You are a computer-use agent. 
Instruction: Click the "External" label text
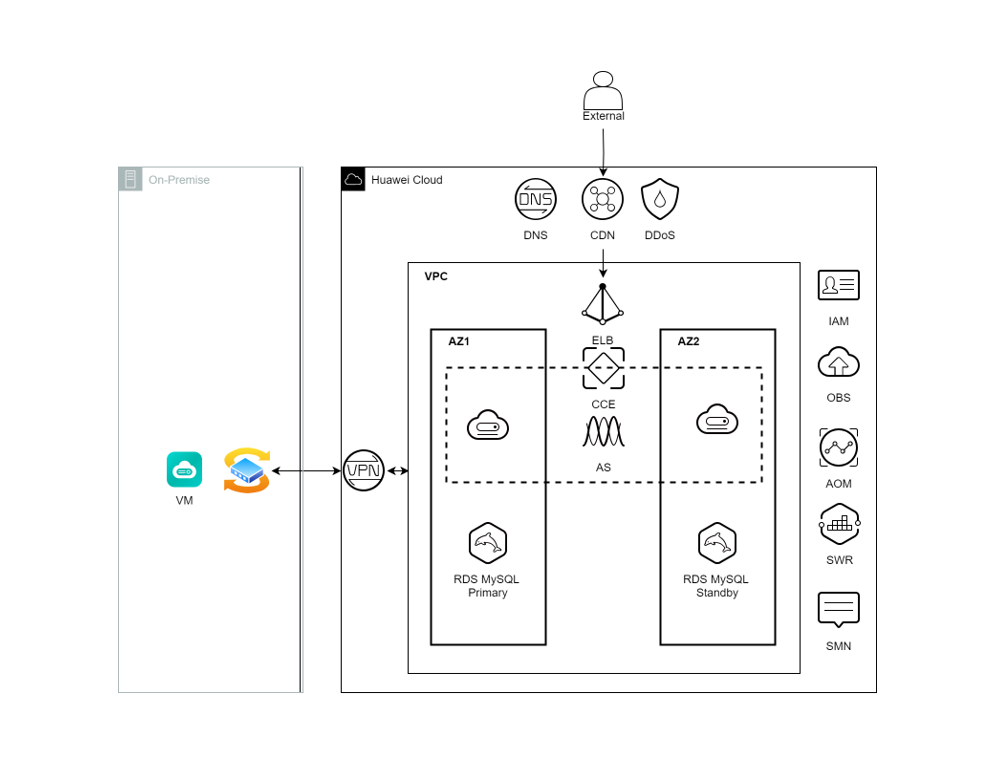[603, 116]
